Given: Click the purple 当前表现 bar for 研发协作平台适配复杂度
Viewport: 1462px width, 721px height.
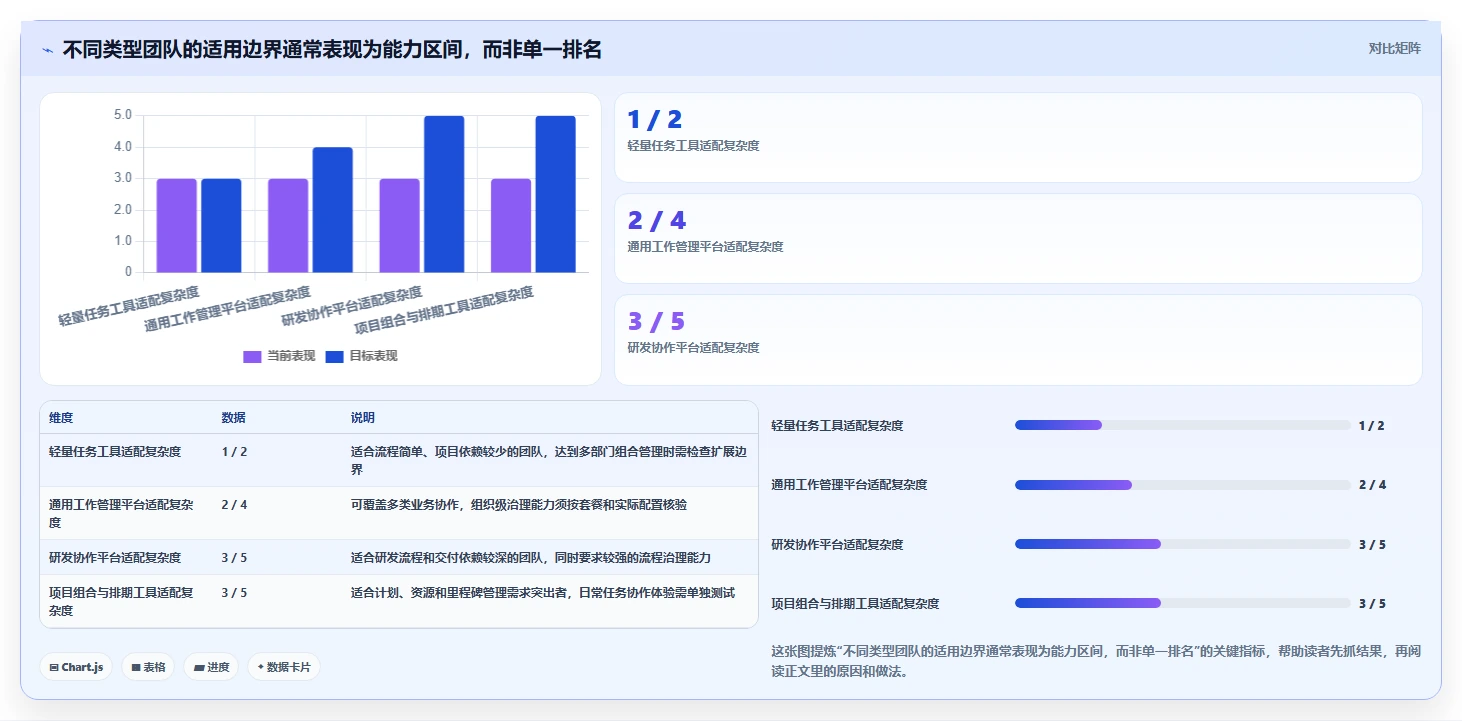Looking at the screenshot, I should tap(399, 225).
